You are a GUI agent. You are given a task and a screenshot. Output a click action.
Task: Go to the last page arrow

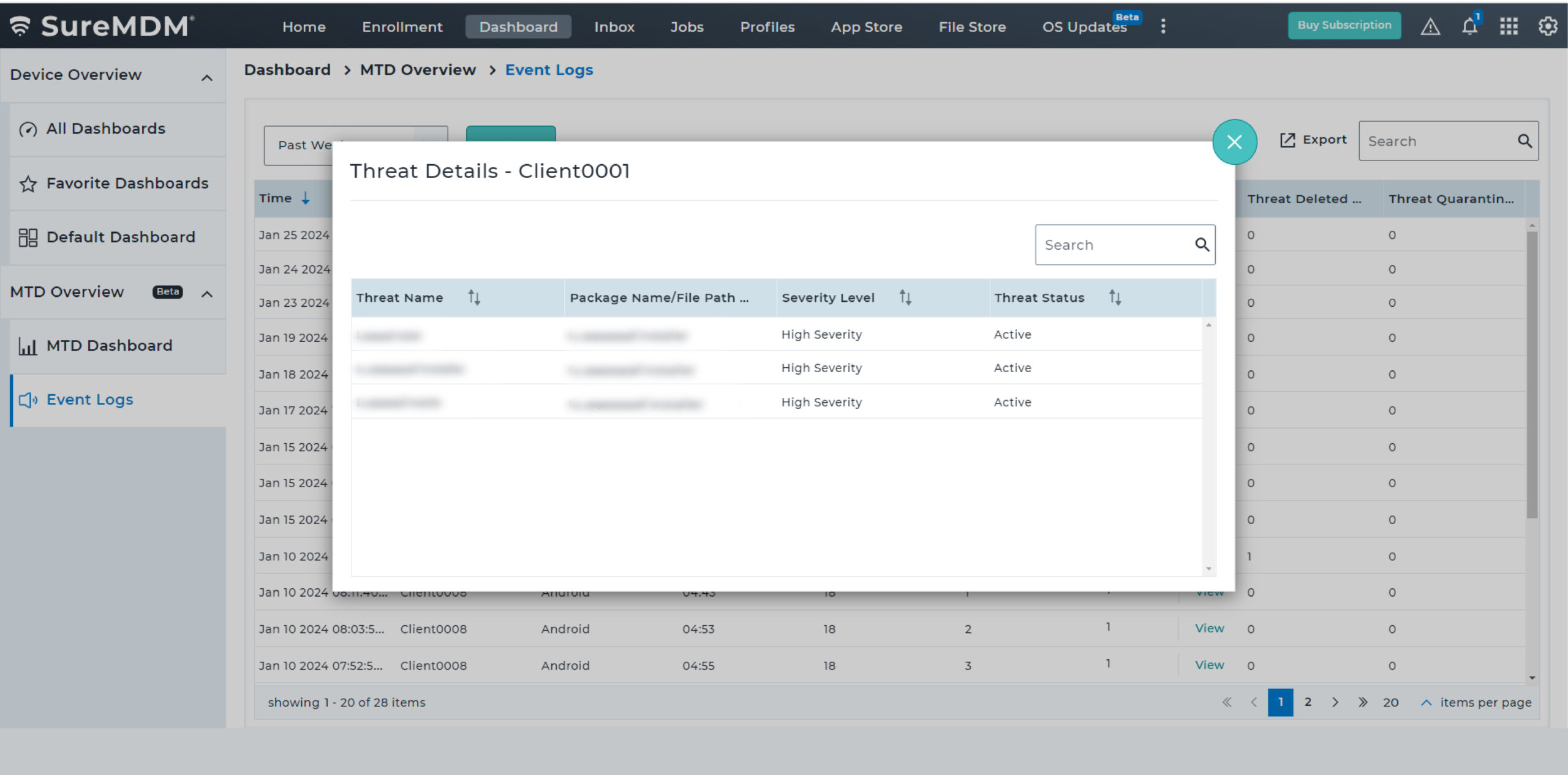[1363, 702]
